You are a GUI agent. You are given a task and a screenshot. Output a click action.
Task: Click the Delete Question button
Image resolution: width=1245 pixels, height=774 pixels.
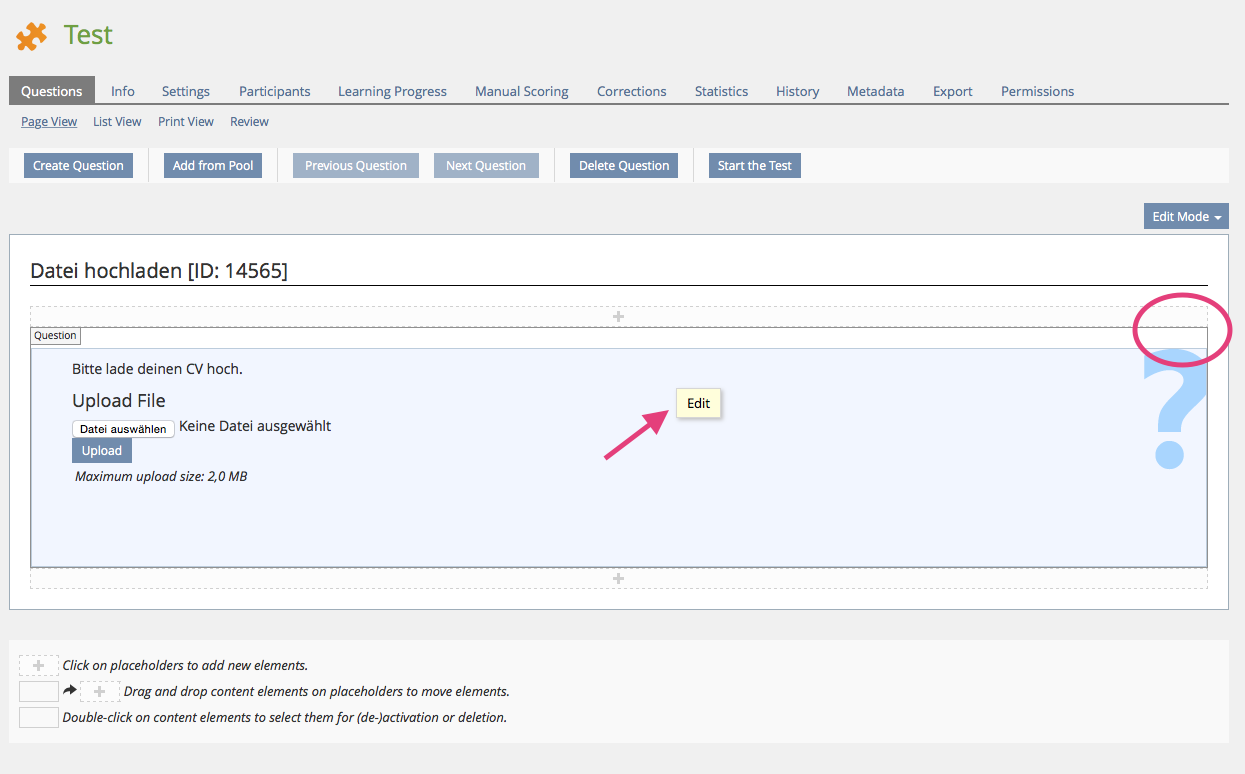[624, 166]
